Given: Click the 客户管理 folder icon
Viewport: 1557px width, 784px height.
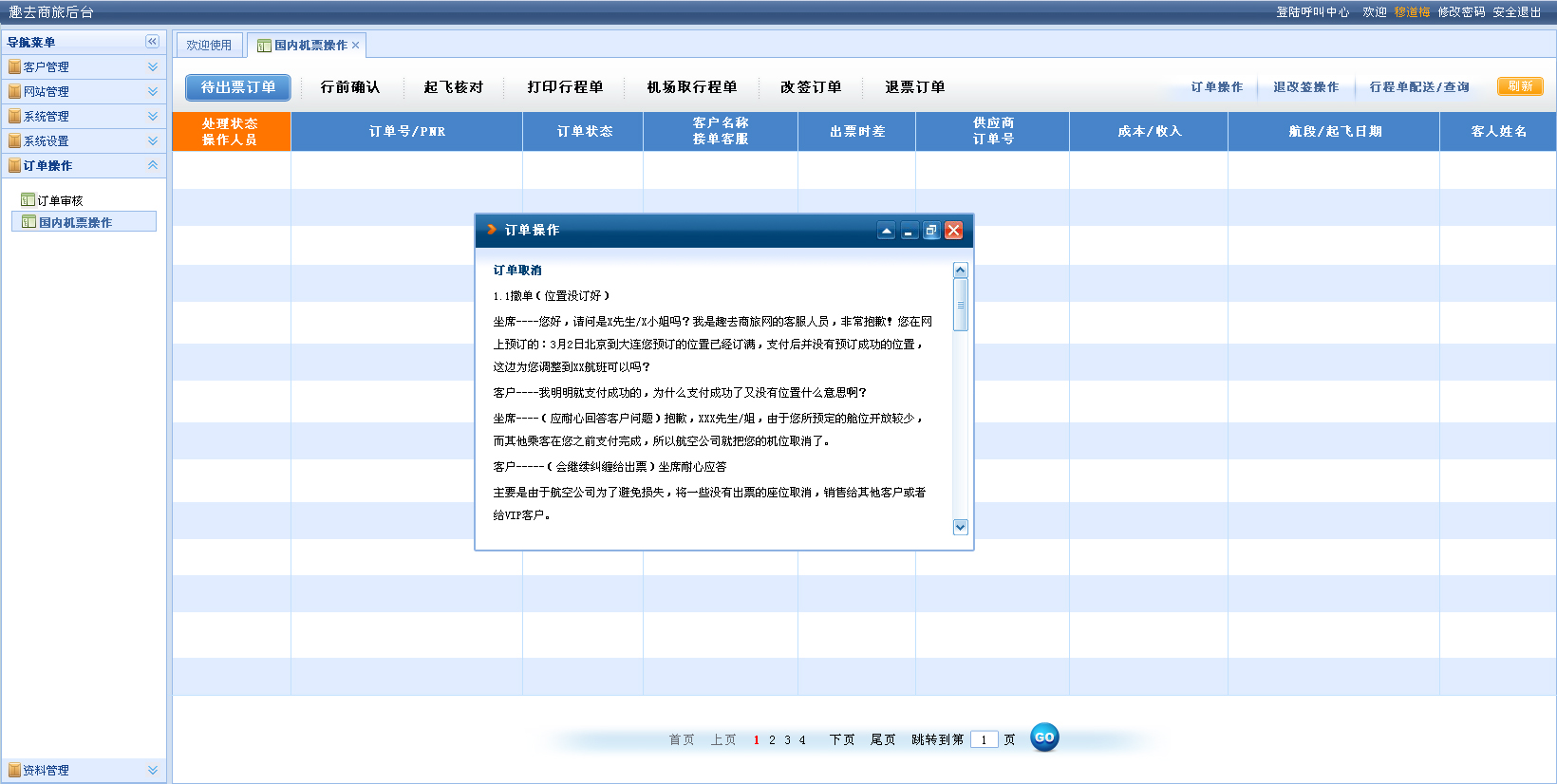Looking at the screenshot, I should pos(14,67).
